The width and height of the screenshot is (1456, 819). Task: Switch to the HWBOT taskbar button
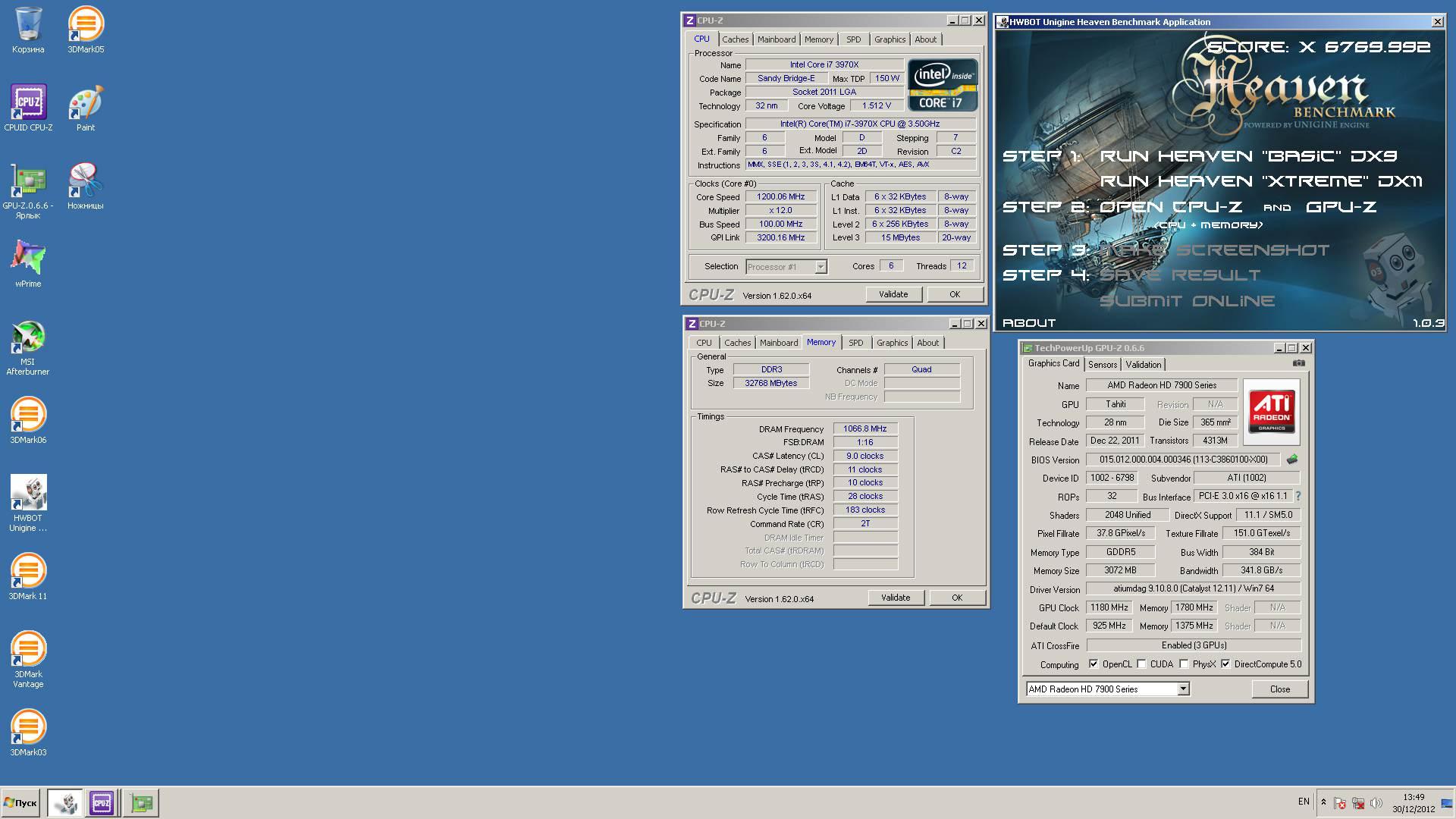click(66, 802)
